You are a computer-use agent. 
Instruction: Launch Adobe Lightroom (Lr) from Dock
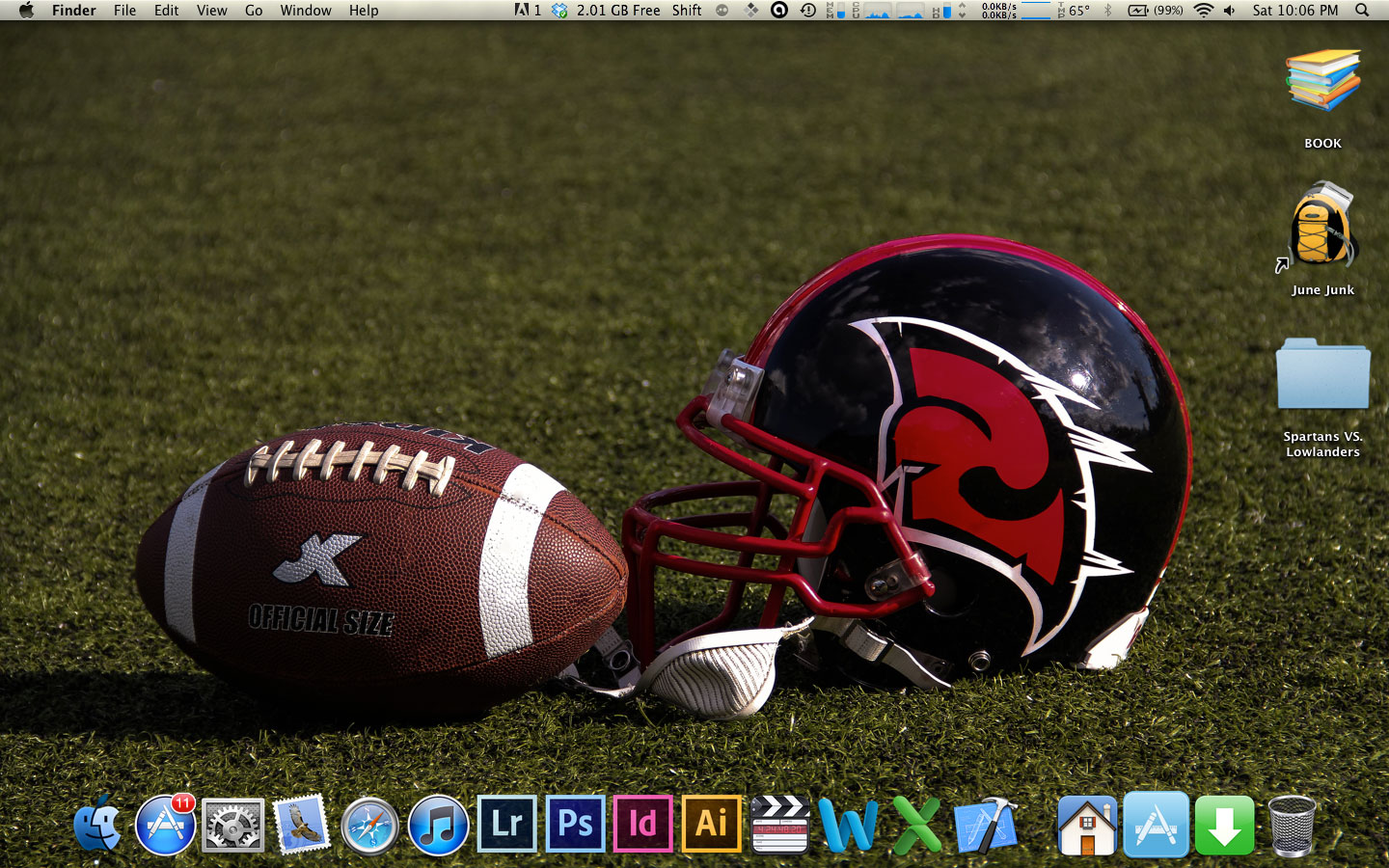(x=507, y=824)
